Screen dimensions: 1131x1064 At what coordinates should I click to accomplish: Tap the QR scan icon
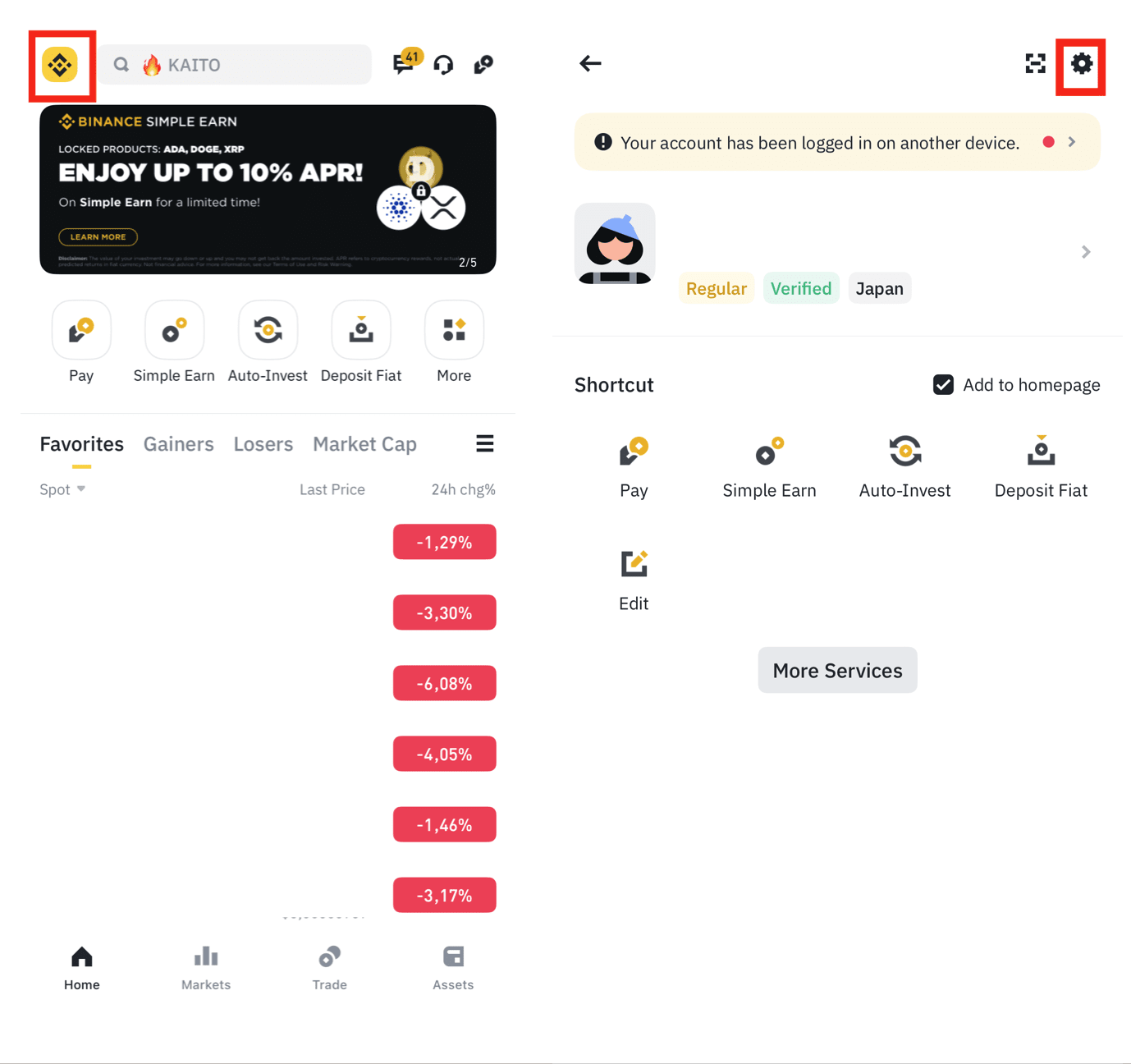[1035, 64]
